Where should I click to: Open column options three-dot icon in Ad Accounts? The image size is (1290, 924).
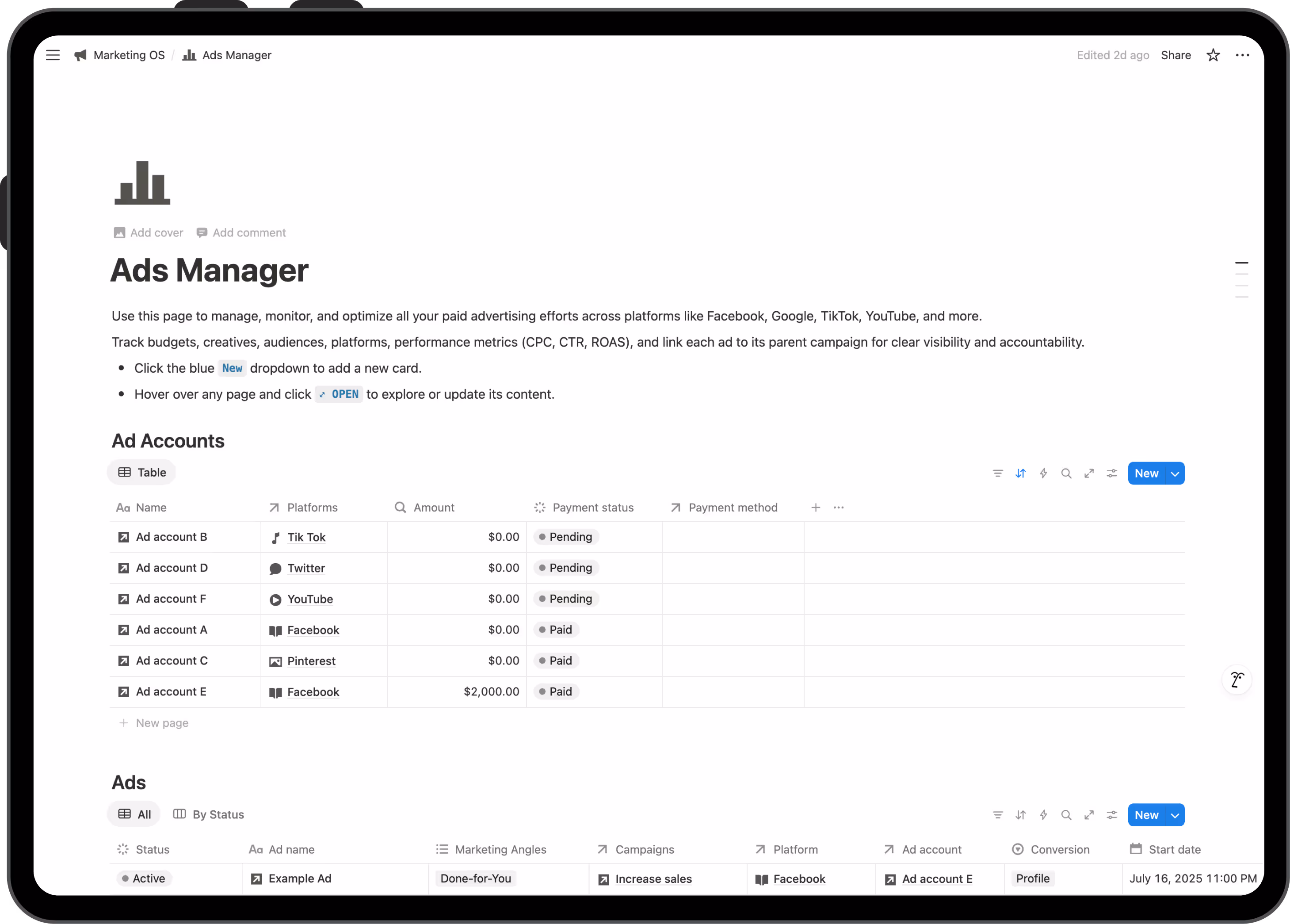(x=838, y=508)
